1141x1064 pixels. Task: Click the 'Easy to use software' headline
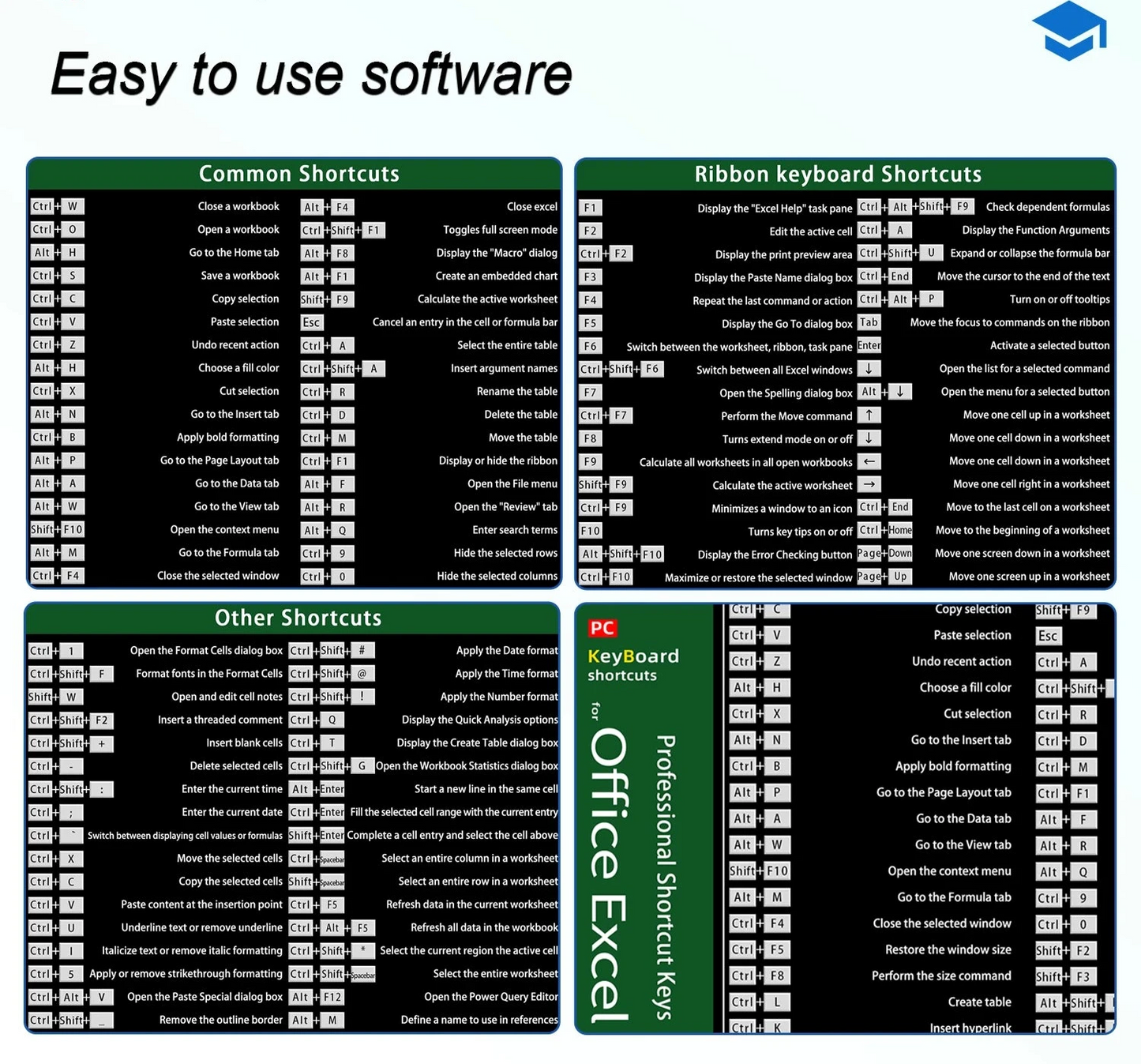pos(310,75)
